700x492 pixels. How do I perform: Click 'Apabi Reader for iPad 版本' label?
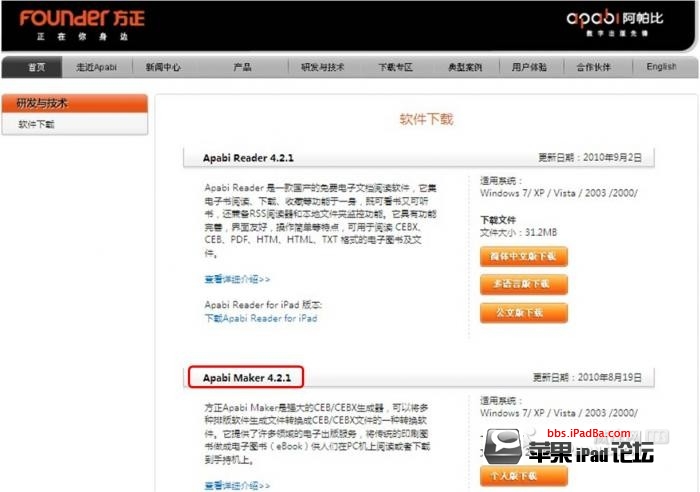tap(263, 305)
